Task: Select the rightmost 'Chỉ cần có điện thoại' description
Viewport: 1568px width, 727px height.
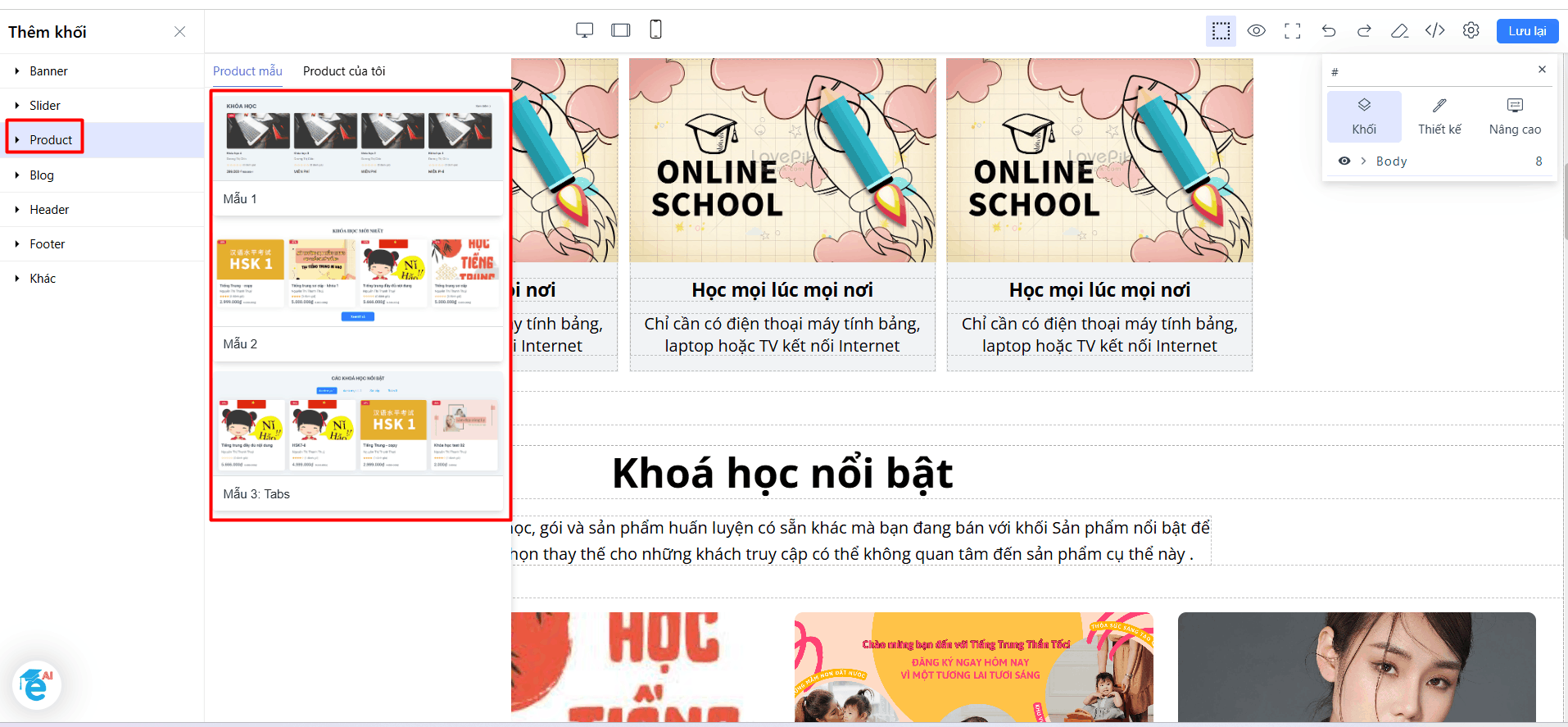Action: 1099,334
